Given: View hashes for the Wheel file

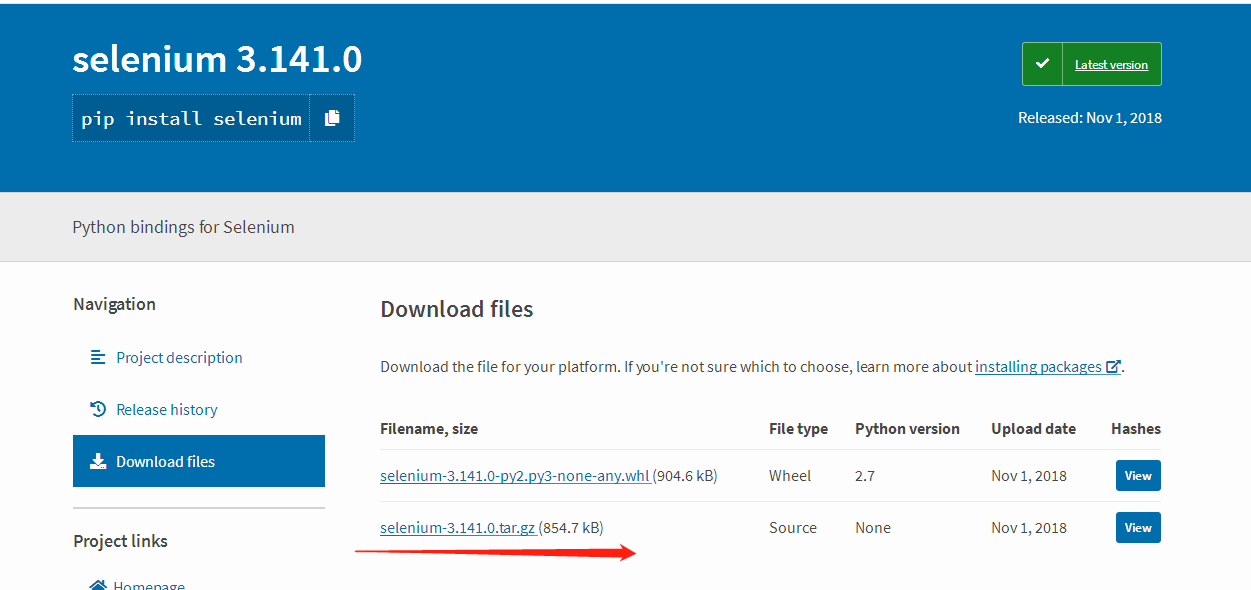Looking at the screenshot, I should 1138,476.
